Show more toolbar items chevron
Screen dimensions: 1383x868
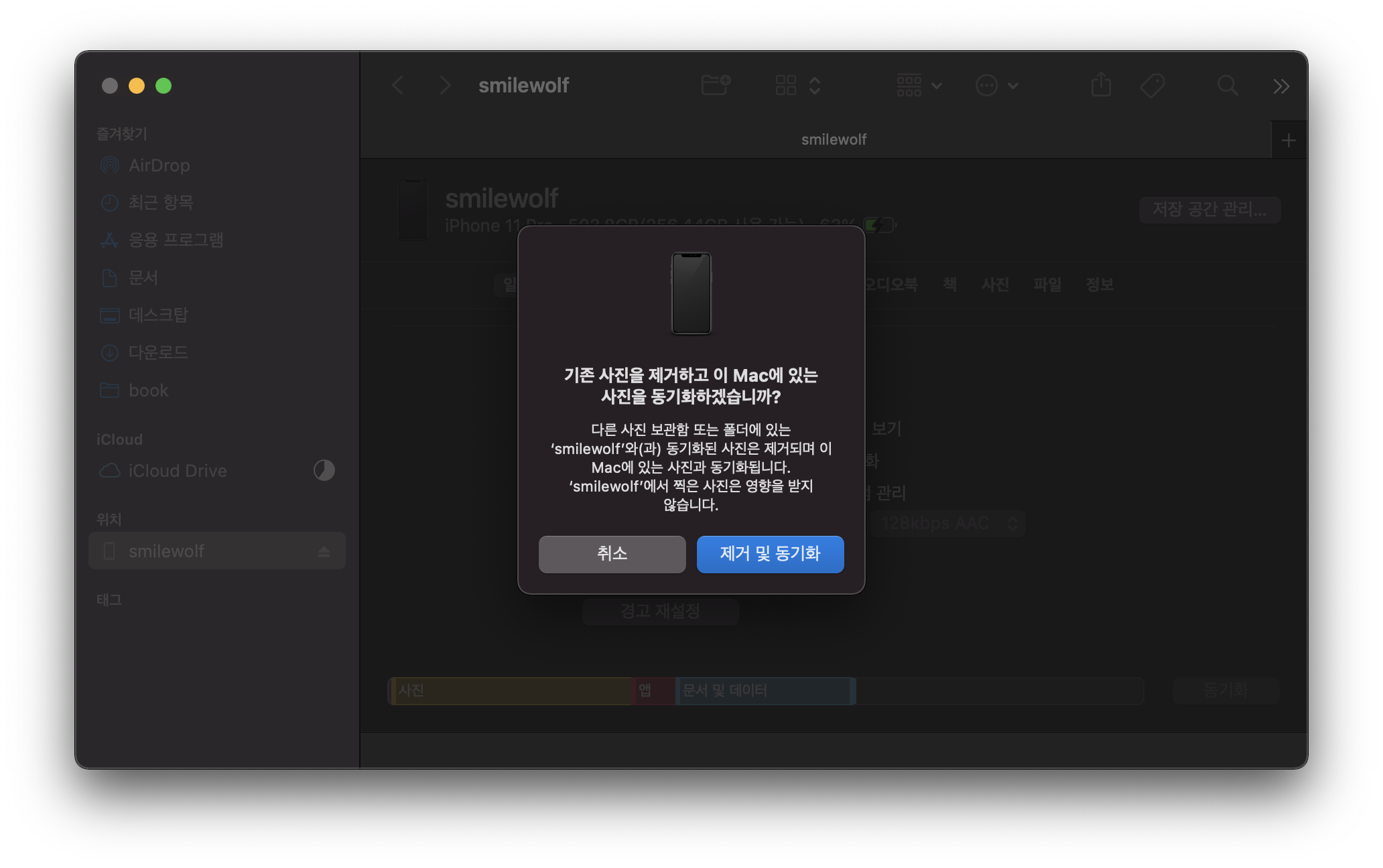click(x=1281, y=86)
